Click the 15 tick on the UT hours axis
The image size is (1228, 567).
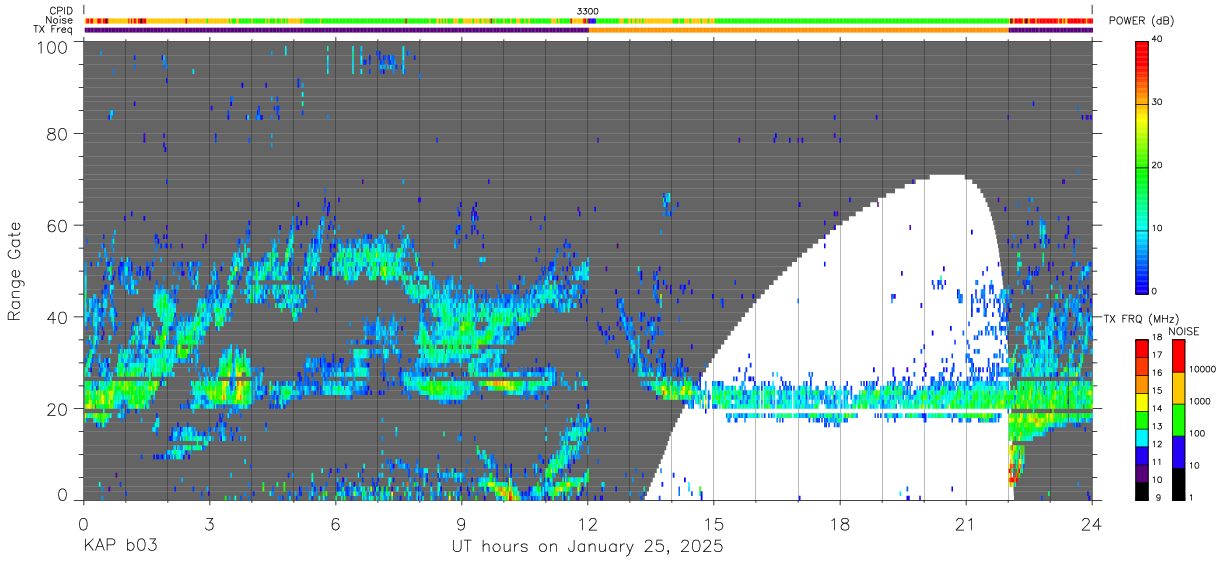pos(714,523)
